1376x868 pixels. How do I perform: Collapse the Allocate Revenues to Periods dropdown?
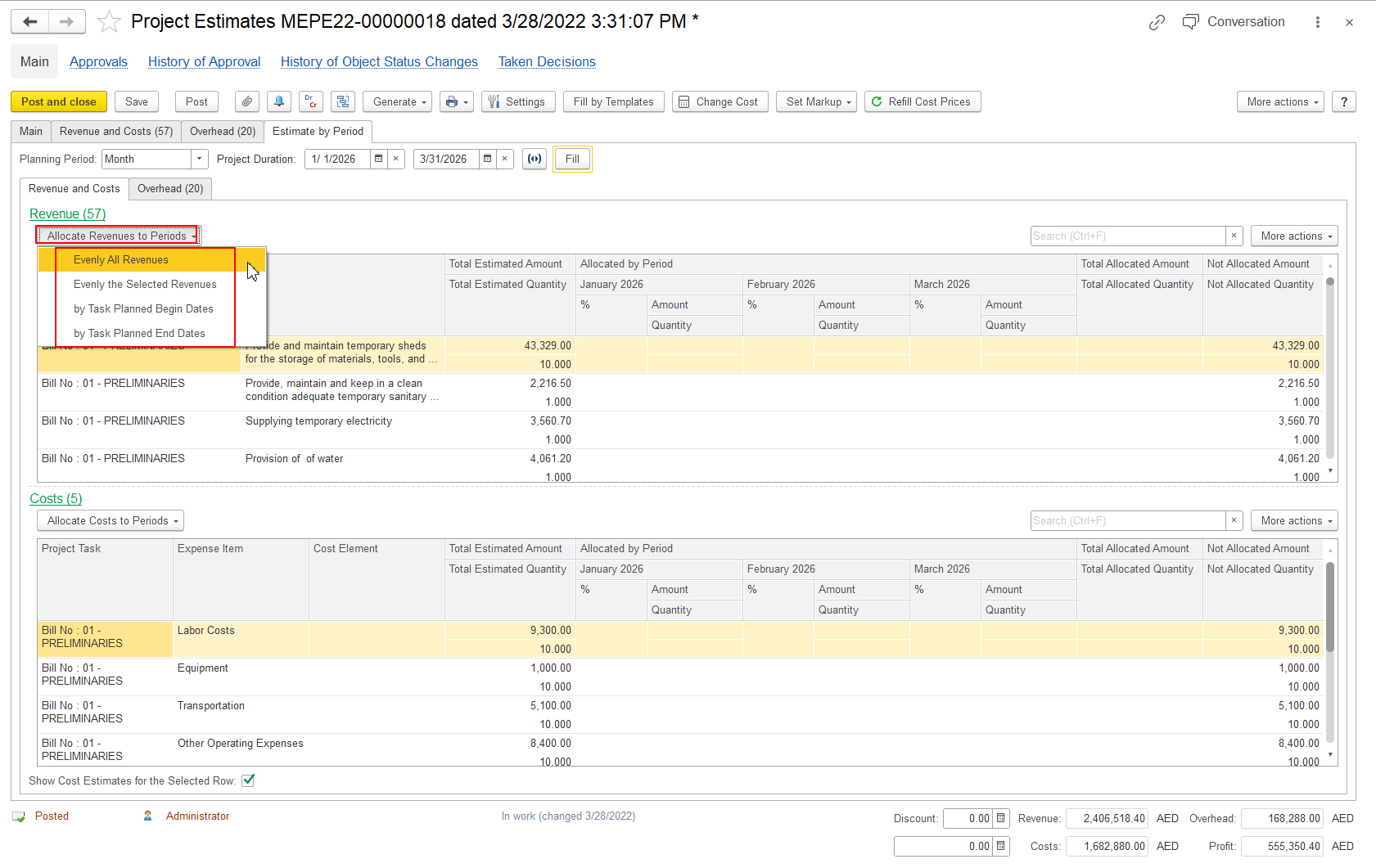point(118,236)
